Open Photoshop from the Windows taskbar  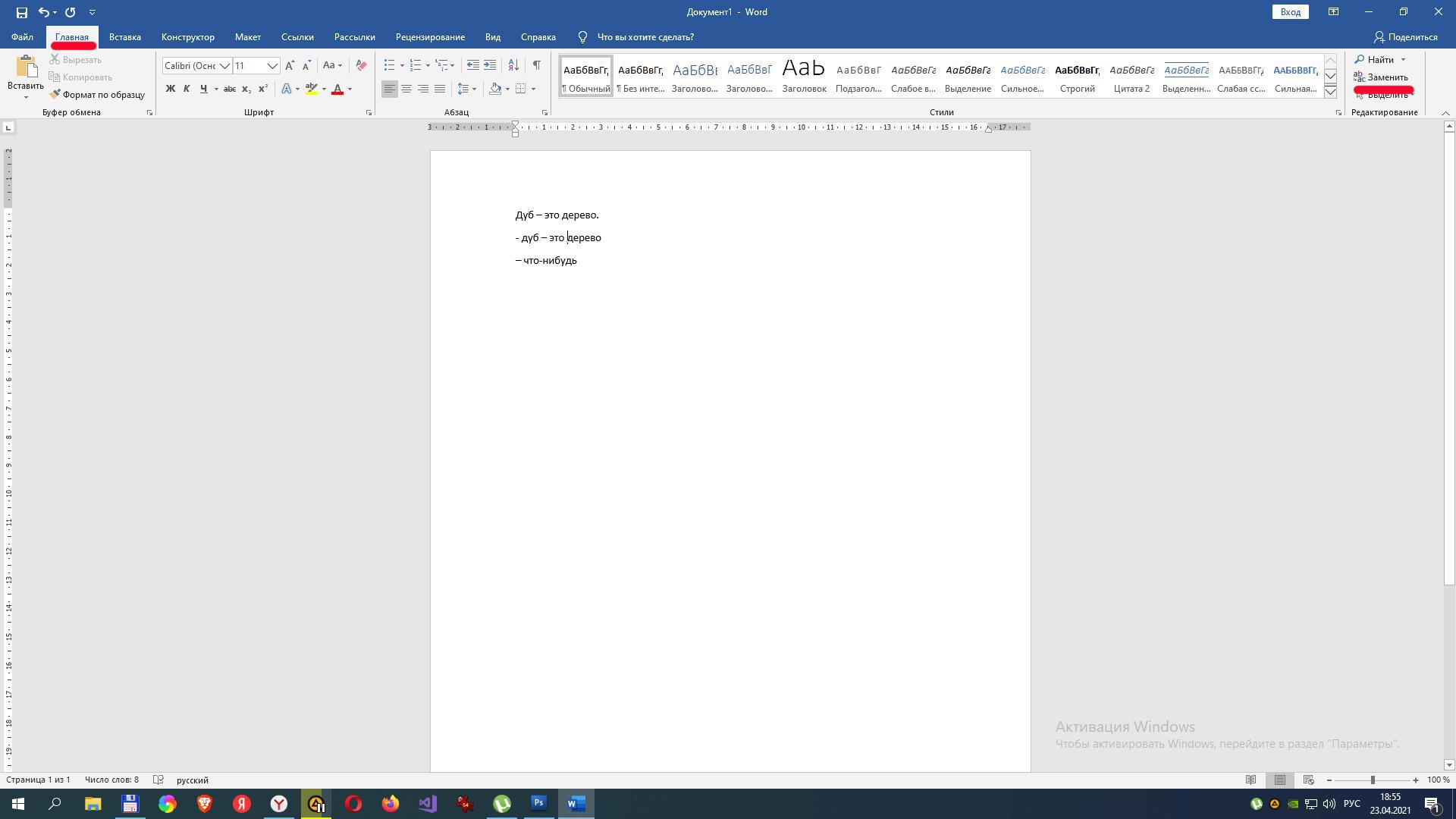538,803
